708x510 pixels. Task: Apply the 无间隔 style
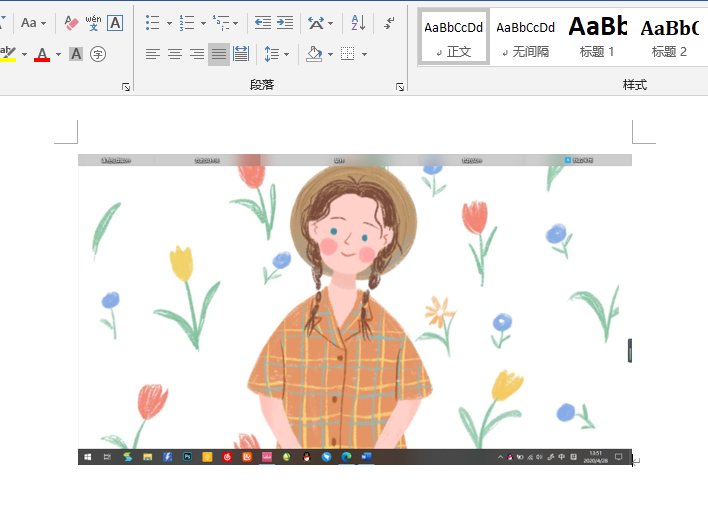coord(525,36)
